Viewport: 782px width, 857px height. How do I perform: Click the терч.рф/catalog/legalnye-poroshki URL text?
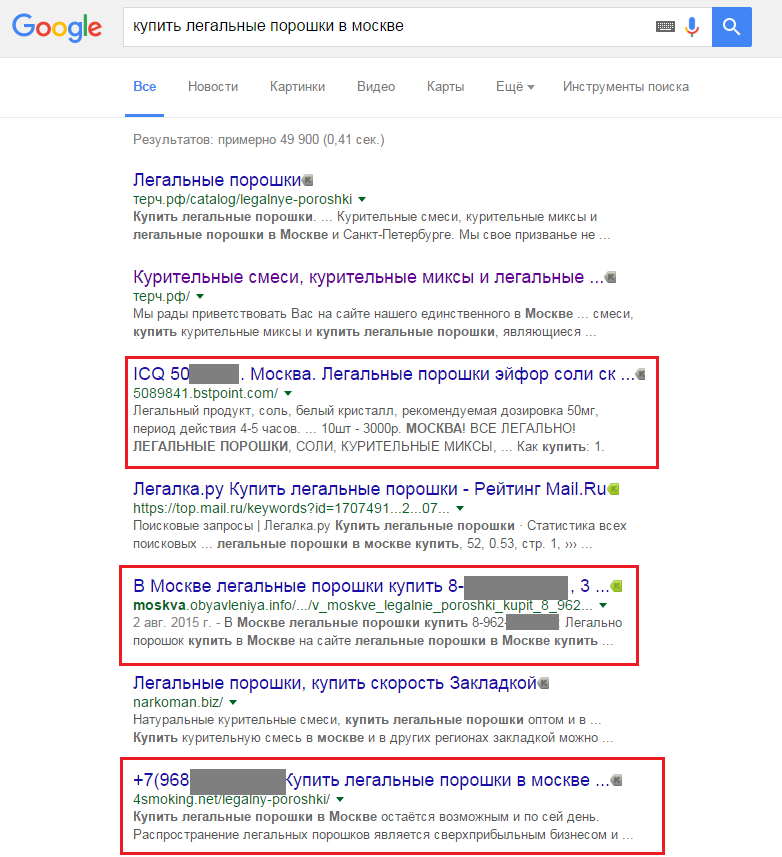[243, 199]
